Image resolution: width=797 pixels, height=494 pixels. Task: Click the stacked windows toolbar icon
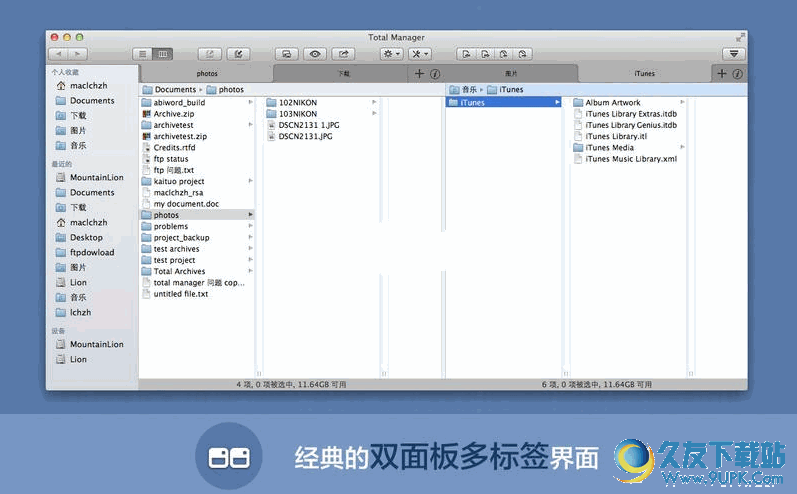coord(287,54)
